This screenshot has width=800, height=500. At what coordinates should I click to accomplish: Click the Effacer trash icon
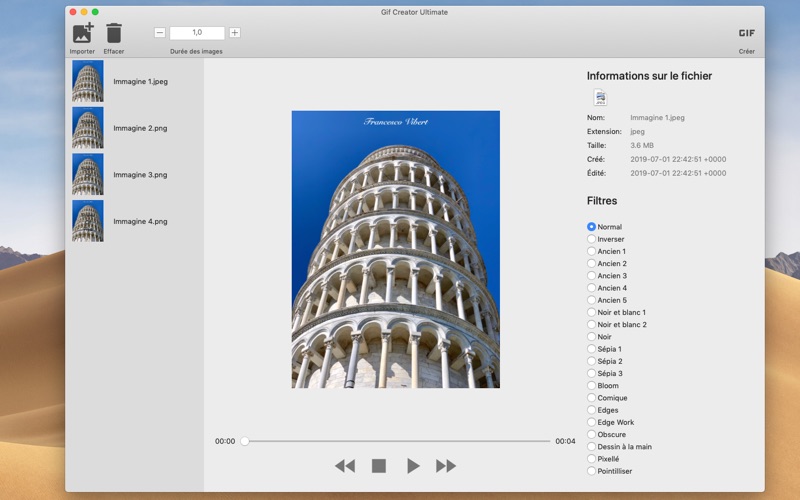pyautogui.click(x=114, y=33)
